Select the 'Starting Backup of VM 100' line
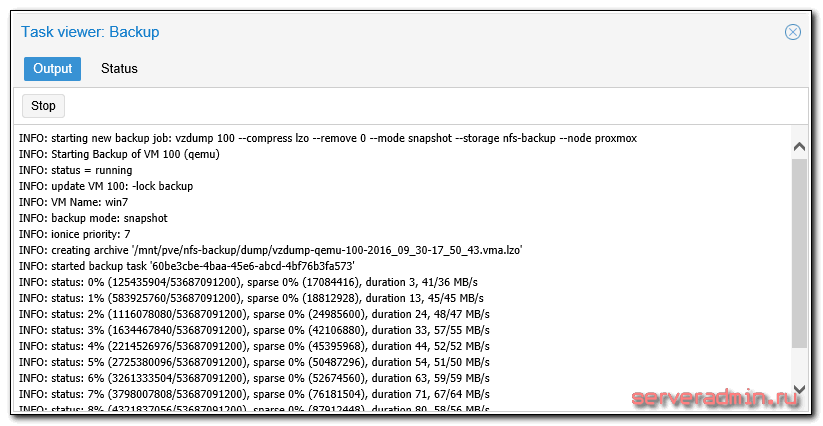This screenshot has width=823, height=426. click(x=119, y=154)
